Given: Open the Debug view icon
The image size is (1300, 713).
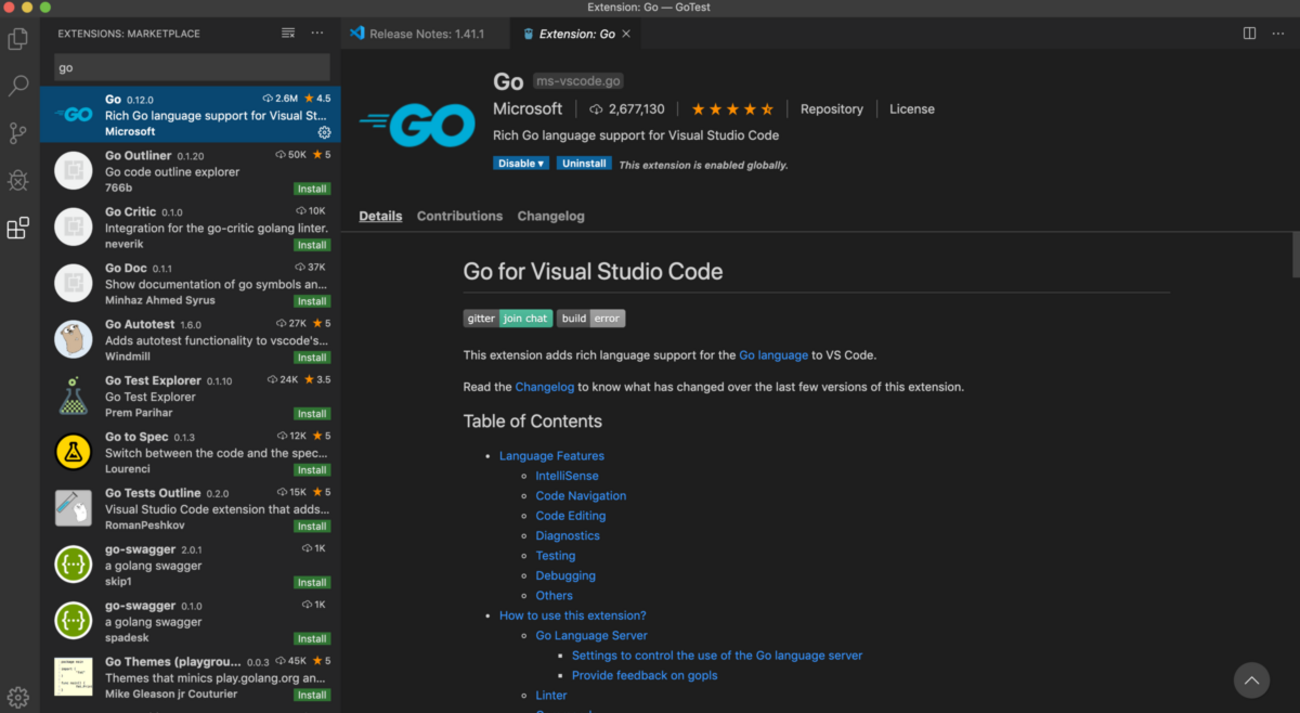Looking at the screenshot, I should click(18, 180).
